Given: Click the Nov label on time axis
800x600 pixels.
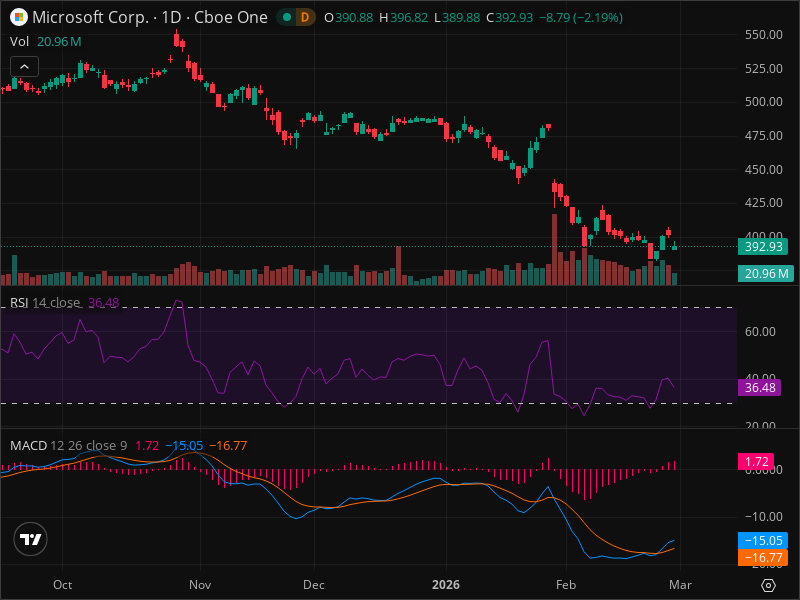Looking at the screenshot, I should (x=200, y=585).
